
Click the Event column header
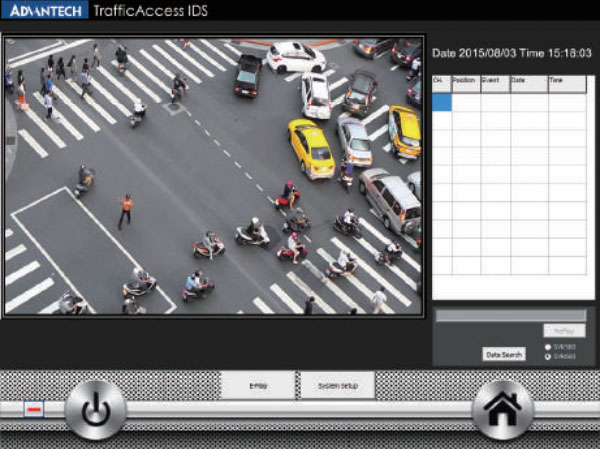[x=495, y=84]
